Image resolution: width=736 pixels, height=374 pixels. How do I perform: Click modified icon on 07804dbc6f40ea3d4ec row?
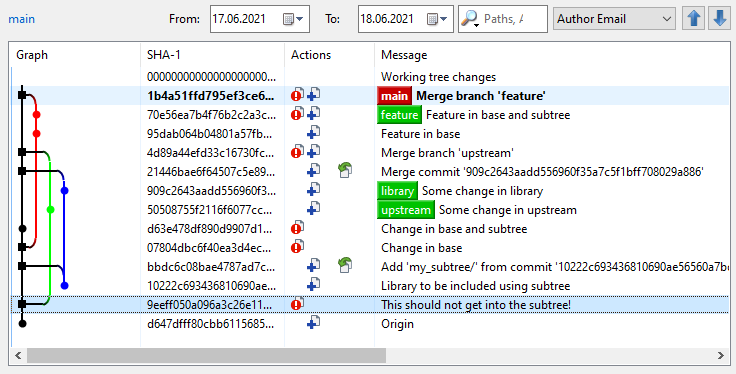coord(297,247)
